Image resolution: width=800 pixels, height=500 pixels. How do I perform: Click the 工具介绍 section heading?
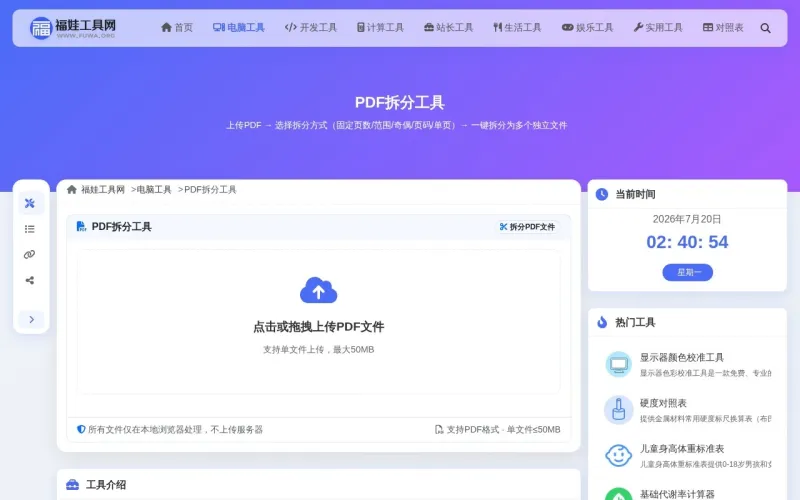tap(106, 485)
